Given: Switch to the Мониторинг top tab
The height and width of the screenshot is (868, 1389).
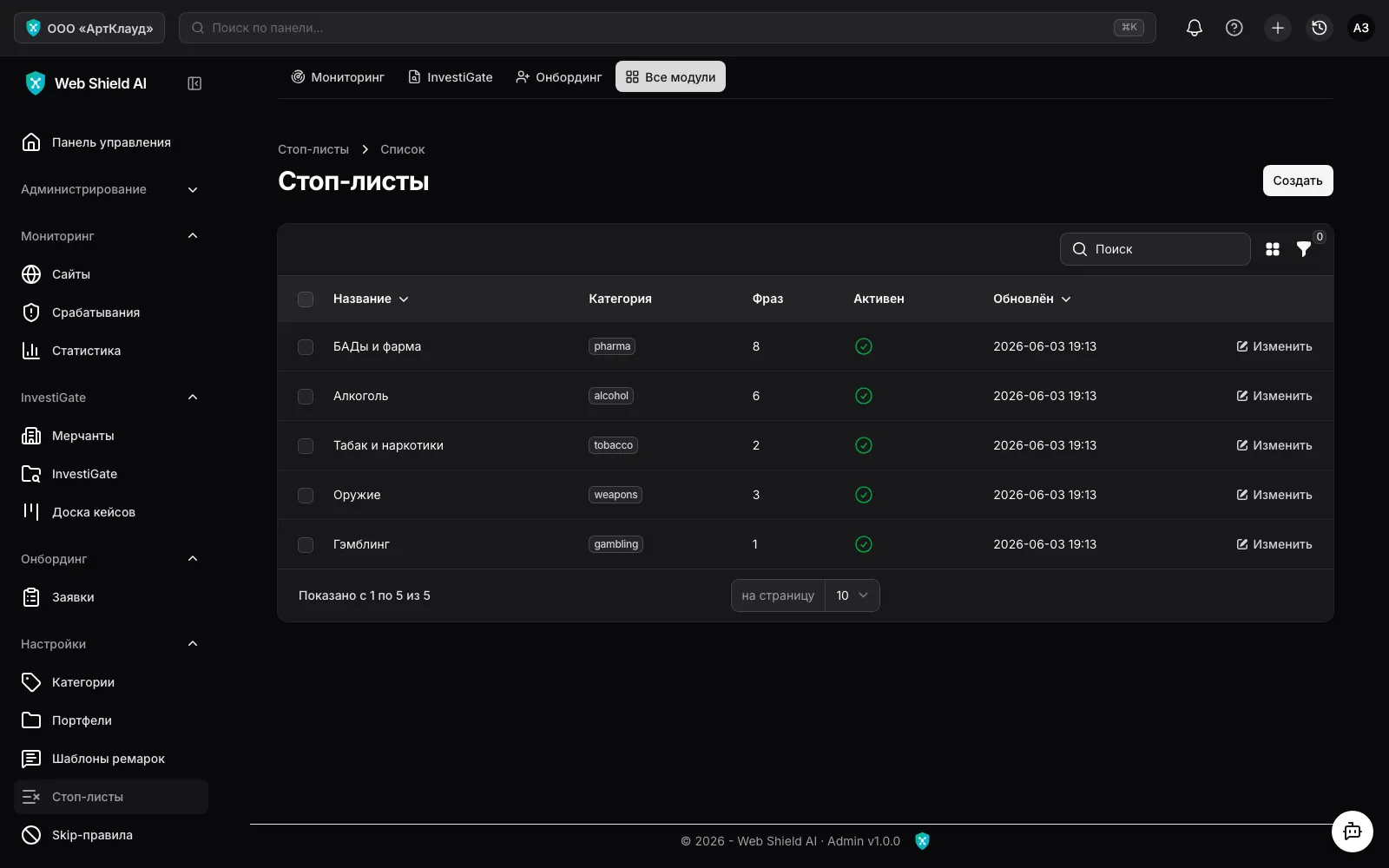Looking at the screenshot, I should click(338, 77).
